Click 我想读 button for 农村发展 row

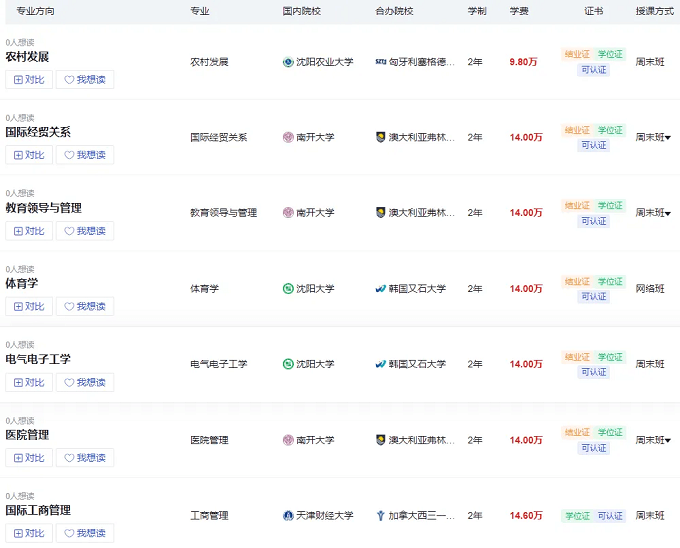tap(85, 79)
